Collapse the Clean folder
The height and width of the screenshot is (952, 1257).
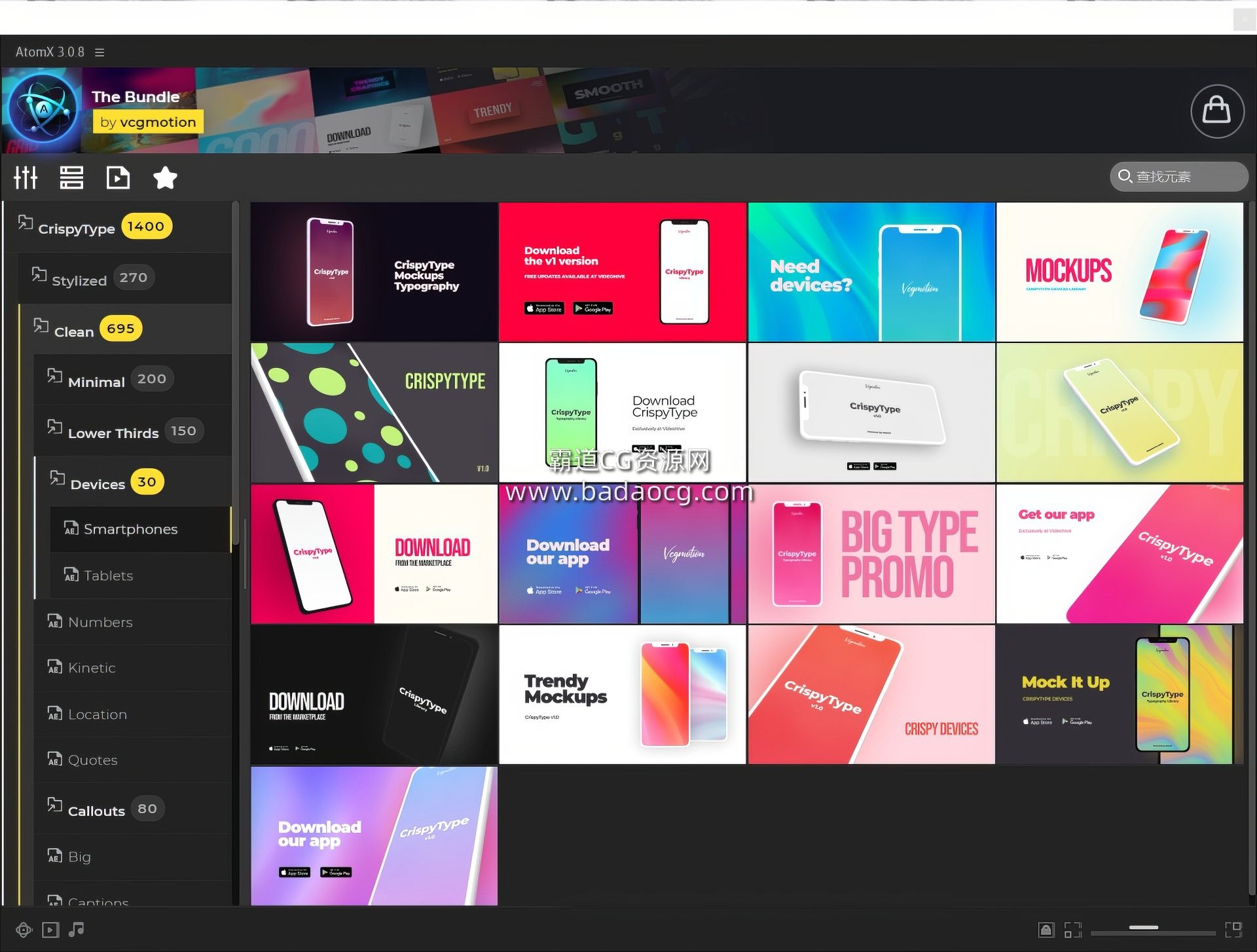tap(124, 329)
